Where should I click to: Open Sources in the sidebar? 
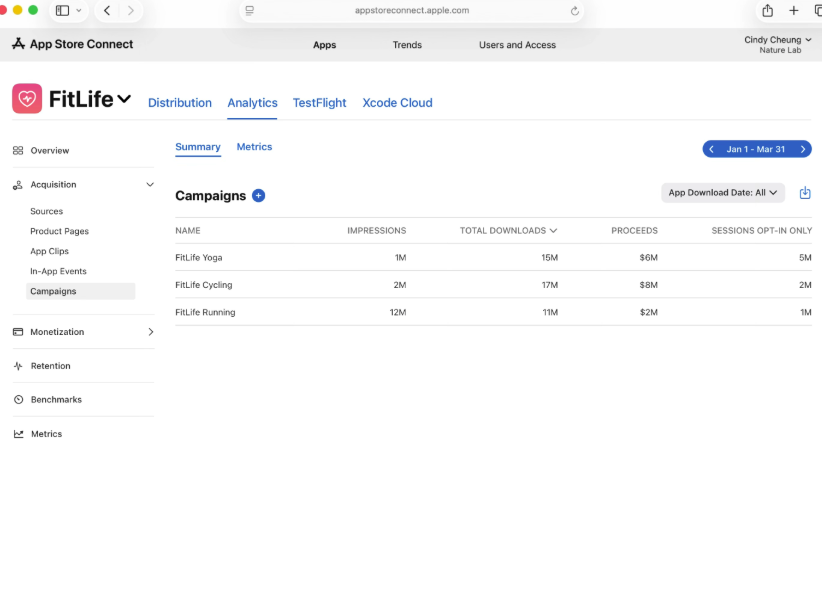pyautogui.click(x=47, y=211)
